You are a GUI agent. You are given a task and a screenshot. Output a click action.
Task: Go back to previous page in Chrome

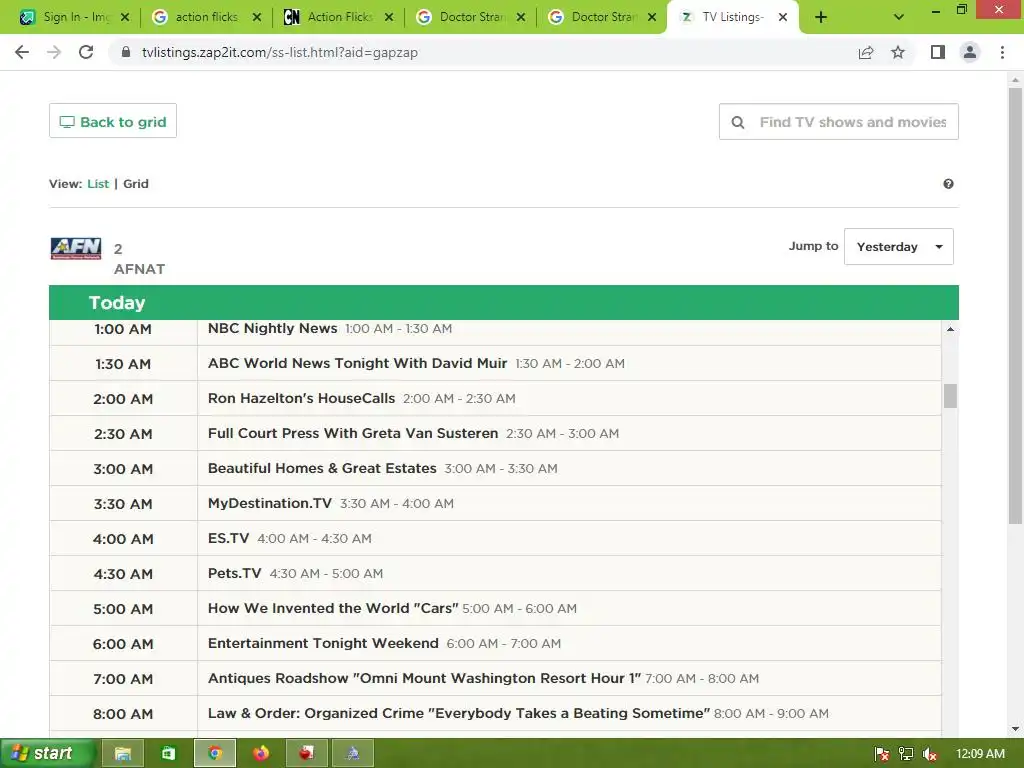22,52
